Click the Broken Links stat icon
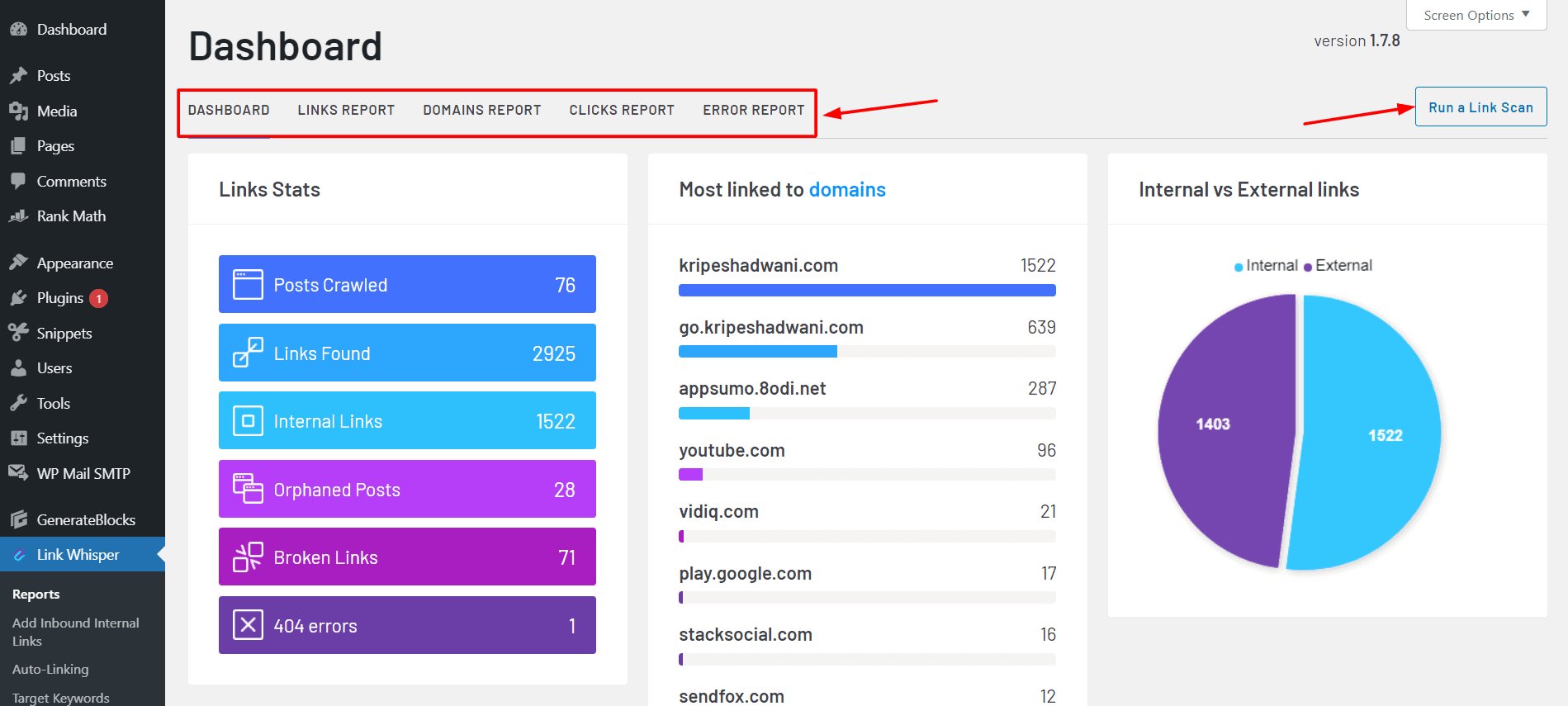This screenshot has width=1568, height=706. (248, 557)
